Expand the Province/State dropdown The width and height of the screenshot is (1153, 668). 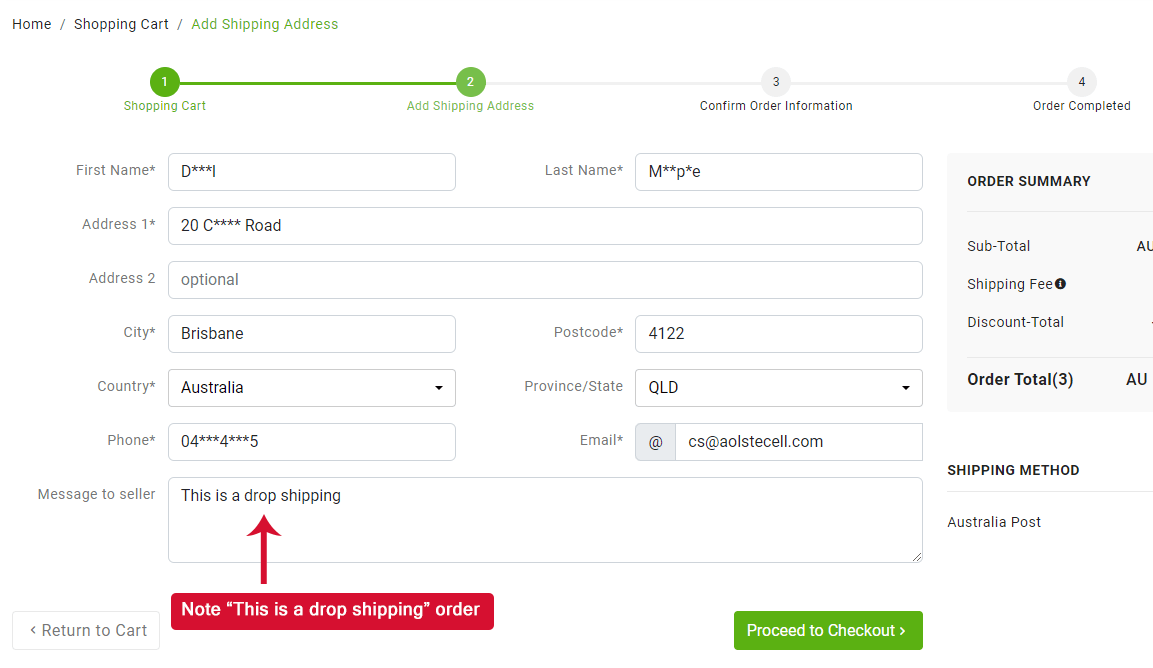click(778, 388)
